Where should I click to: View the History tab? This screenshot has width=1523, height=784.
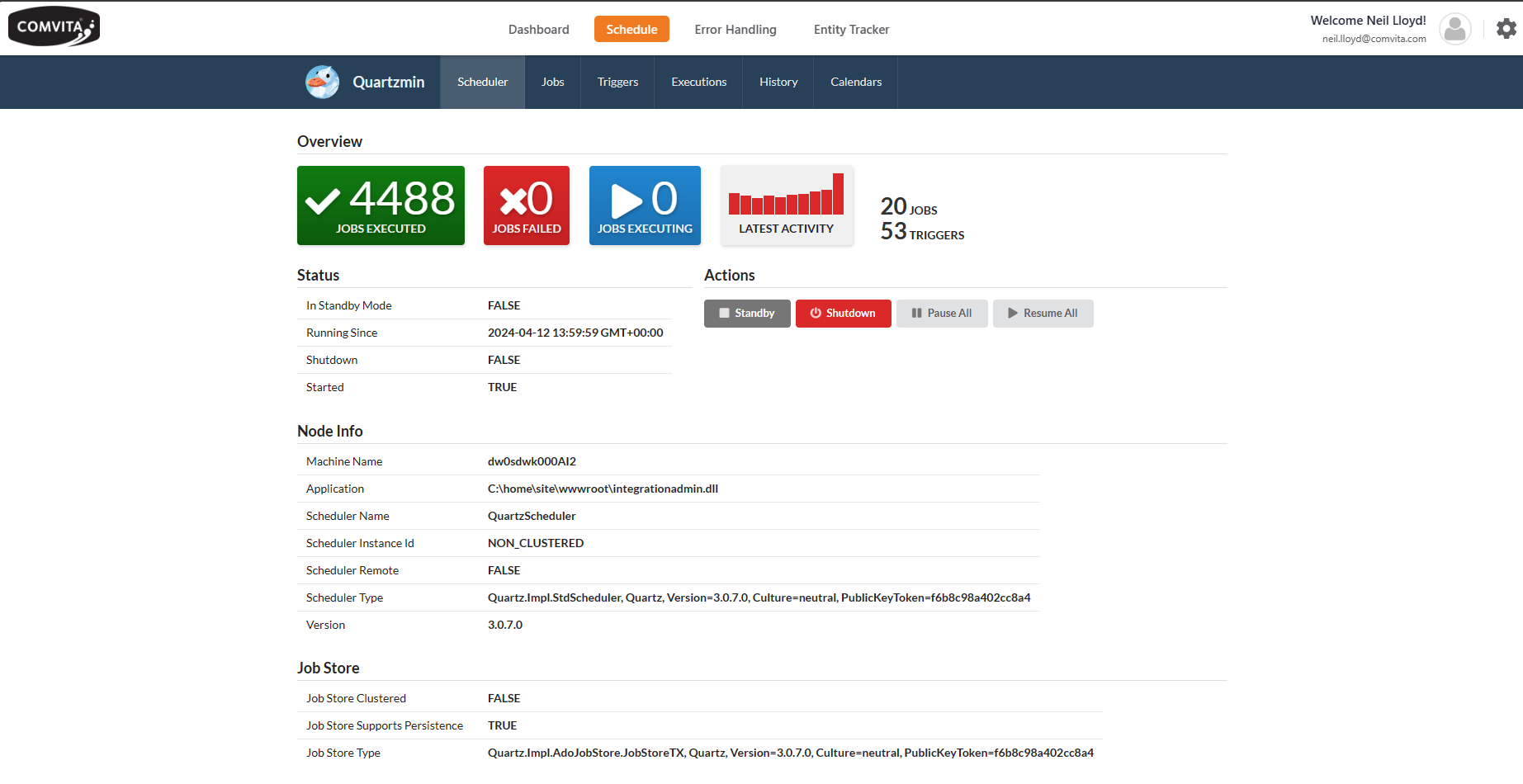[x=778, y=82]
